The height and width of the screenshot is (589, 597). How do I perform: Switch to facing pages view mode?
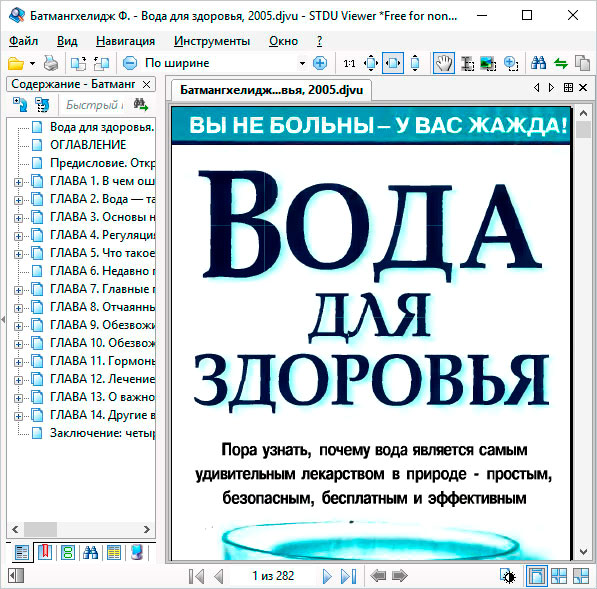pyautogui.click(x=559, y=576)
